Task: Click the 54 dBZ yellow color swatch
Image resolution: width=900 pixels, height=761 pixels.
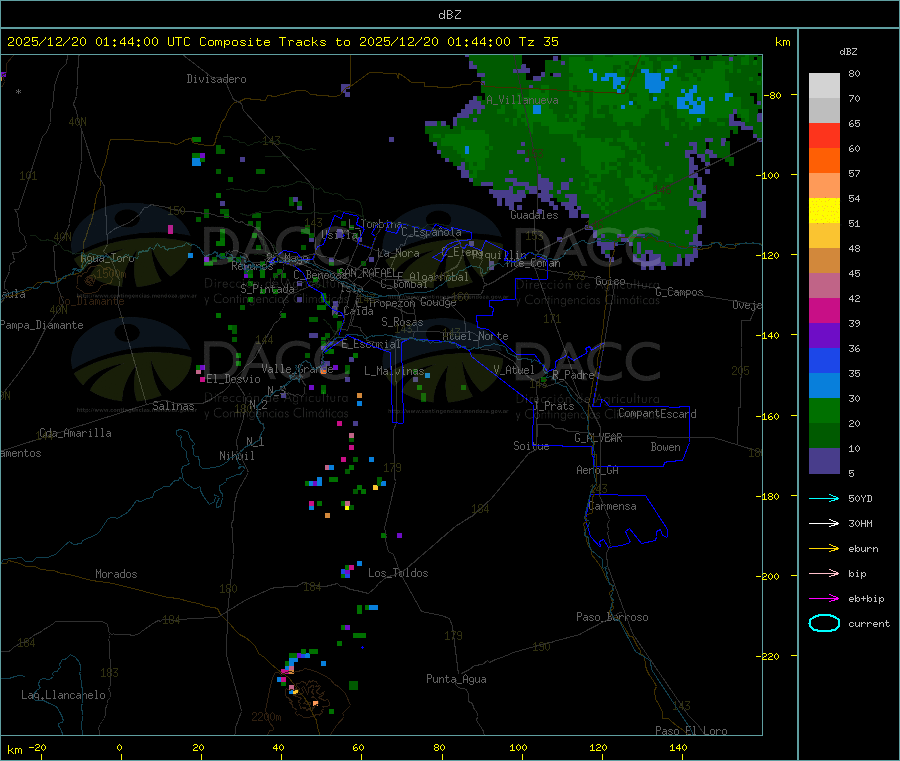Action: coord(824,211)
